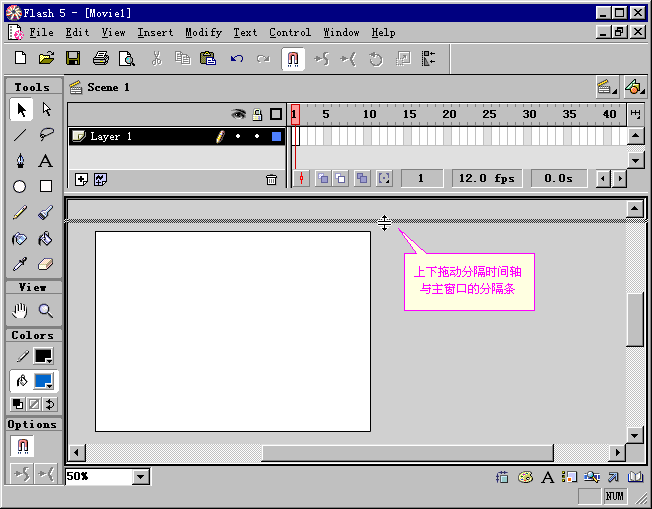
Task: Open the Character panel launcher icon
Action: pyautogui.click(x=548, y=477)
